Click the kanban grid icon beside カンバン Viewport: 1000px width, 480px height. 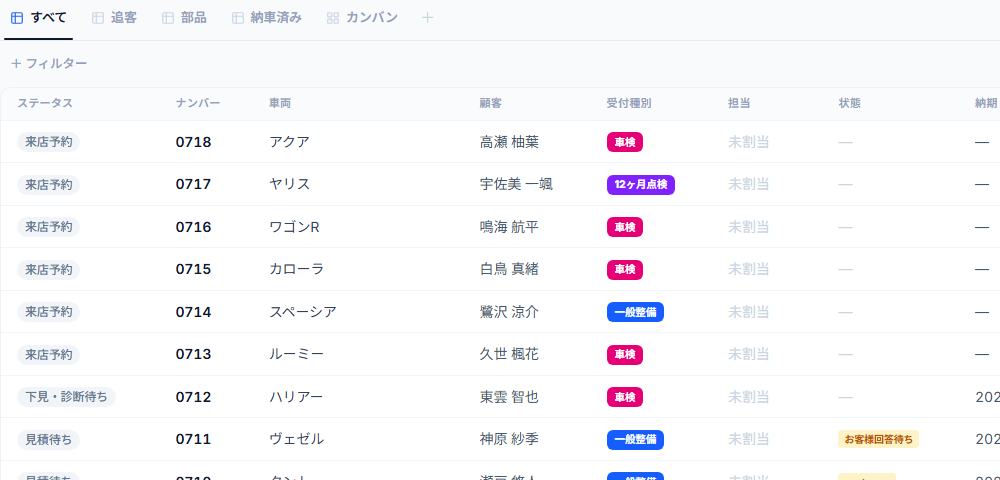pyautogui.click(x=333, y=18)
